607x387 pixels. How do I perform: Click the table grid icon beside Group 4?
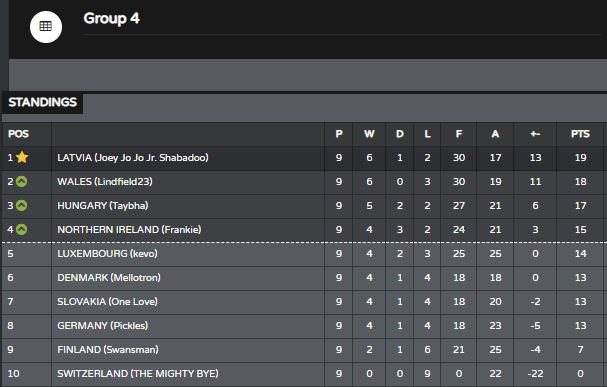(x=46, y=26)
